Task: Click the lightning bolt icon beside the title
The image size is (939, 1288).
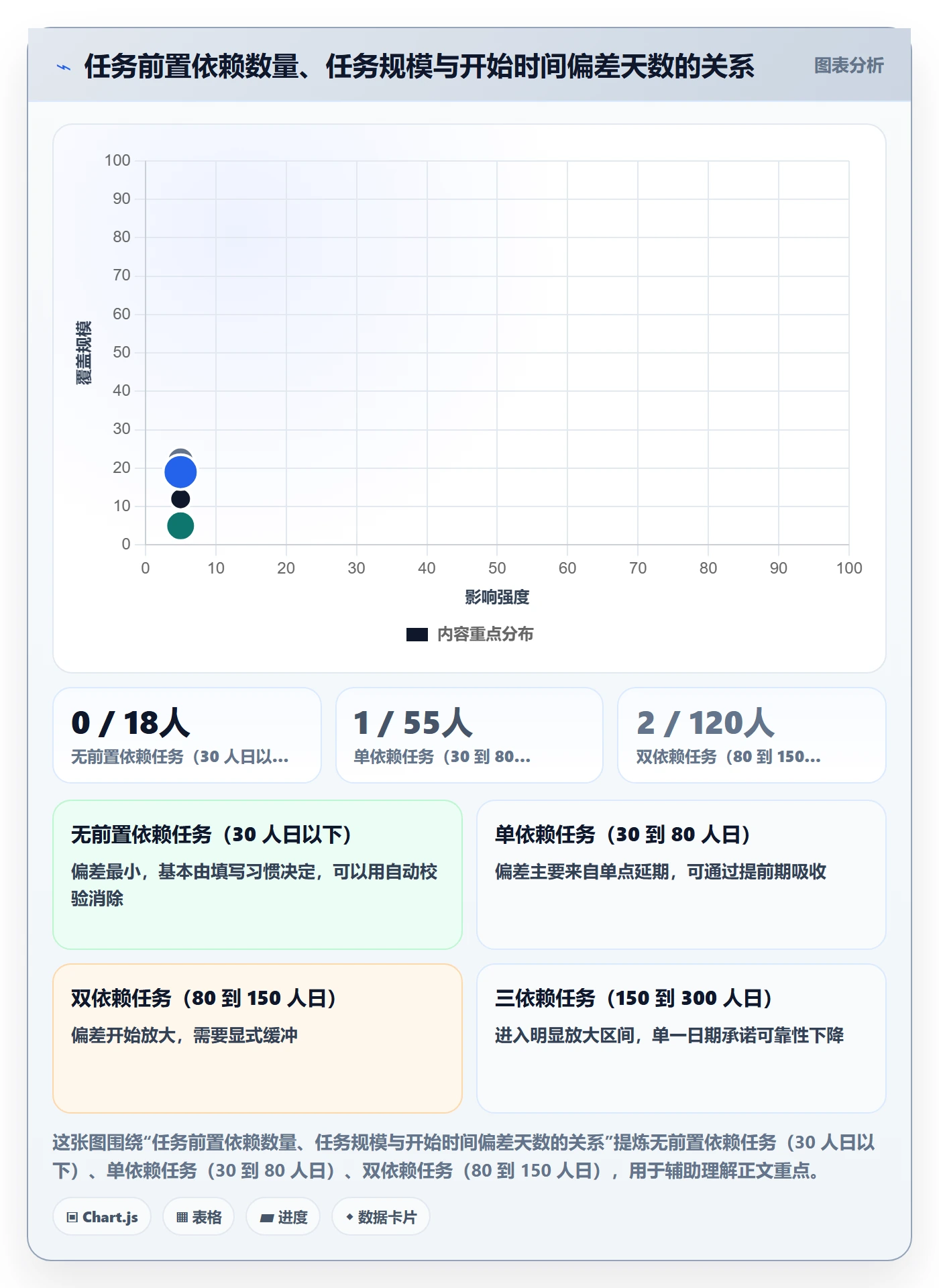Action: pyautogui.click(x=64, y=67)
